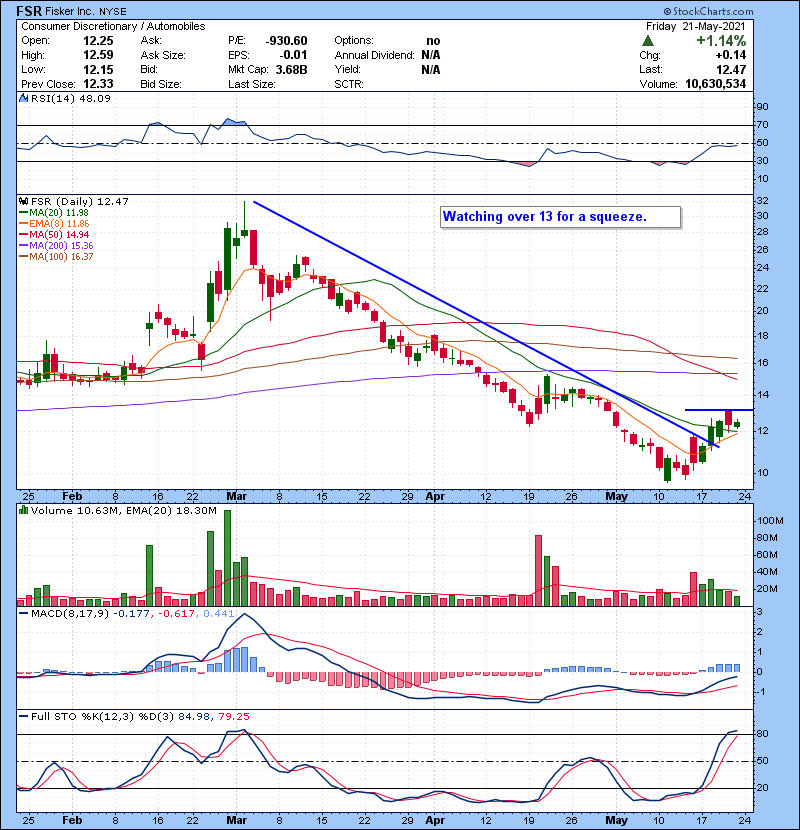
Task: Click the 32 label on price axis
Action: (x=762, y=201)
